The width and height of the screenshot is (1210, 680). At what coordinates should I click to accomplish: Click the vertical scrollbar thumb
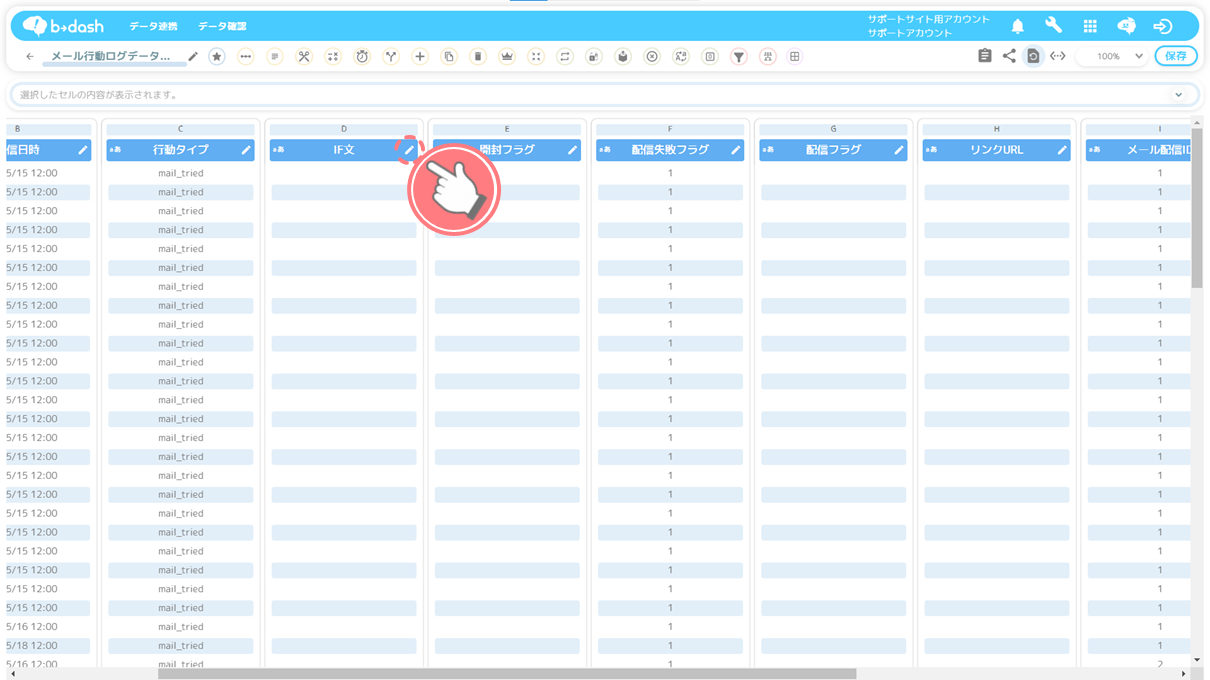1197,208
